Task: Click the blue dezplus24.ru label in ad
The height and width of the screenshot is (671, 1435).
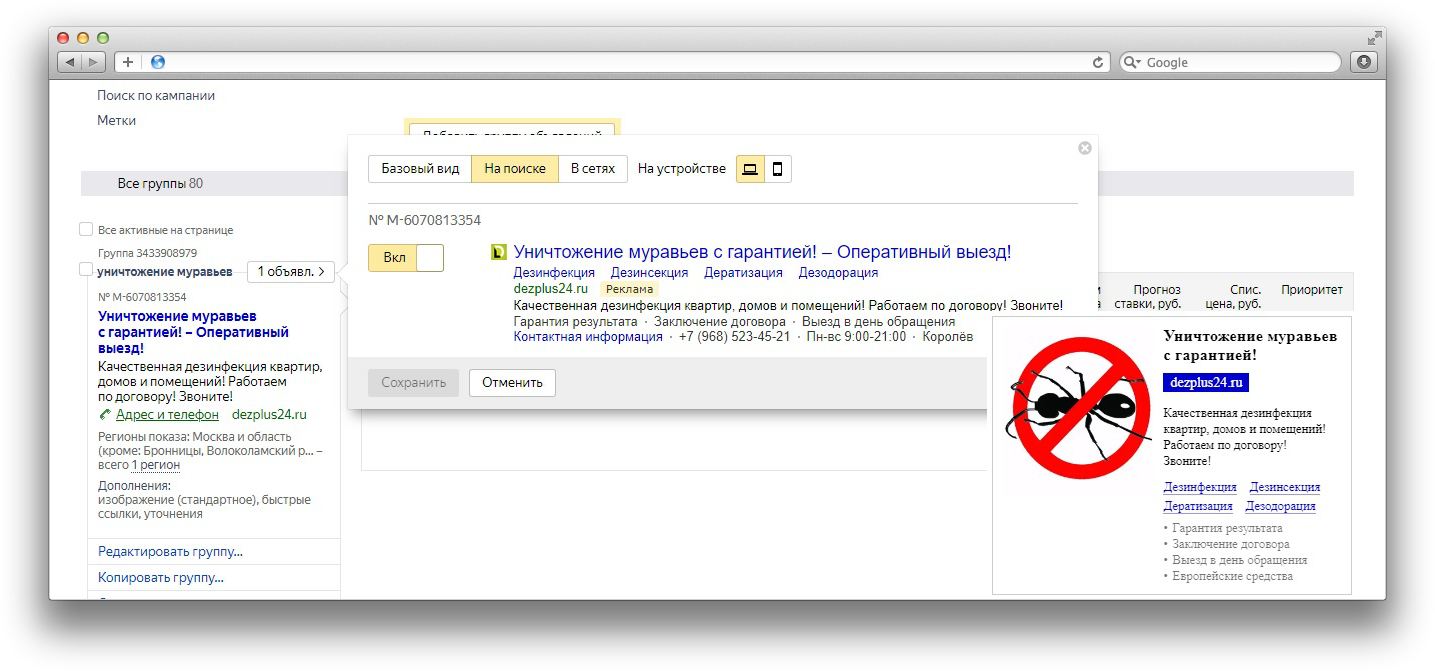Action: coord(1206,382)
